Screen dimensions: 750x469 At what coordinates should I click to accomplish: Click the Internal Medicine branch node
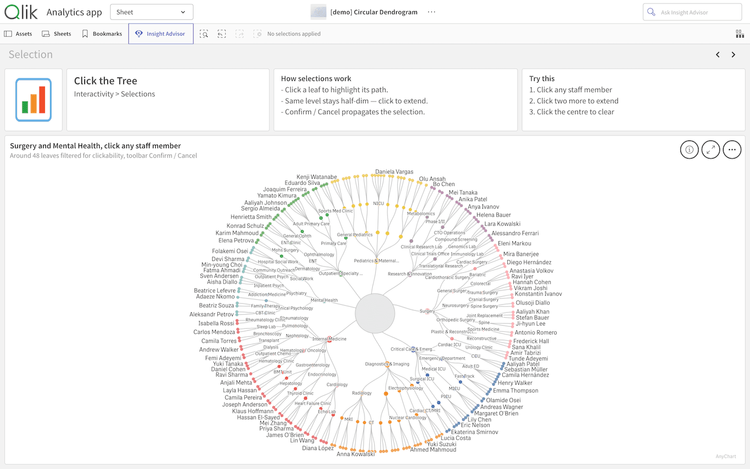(x=329, y=339)
